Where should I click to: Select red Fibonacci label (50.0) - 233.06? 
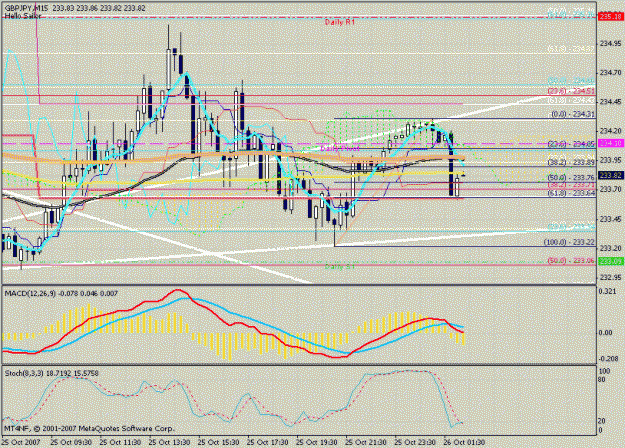tap(571, 261)
